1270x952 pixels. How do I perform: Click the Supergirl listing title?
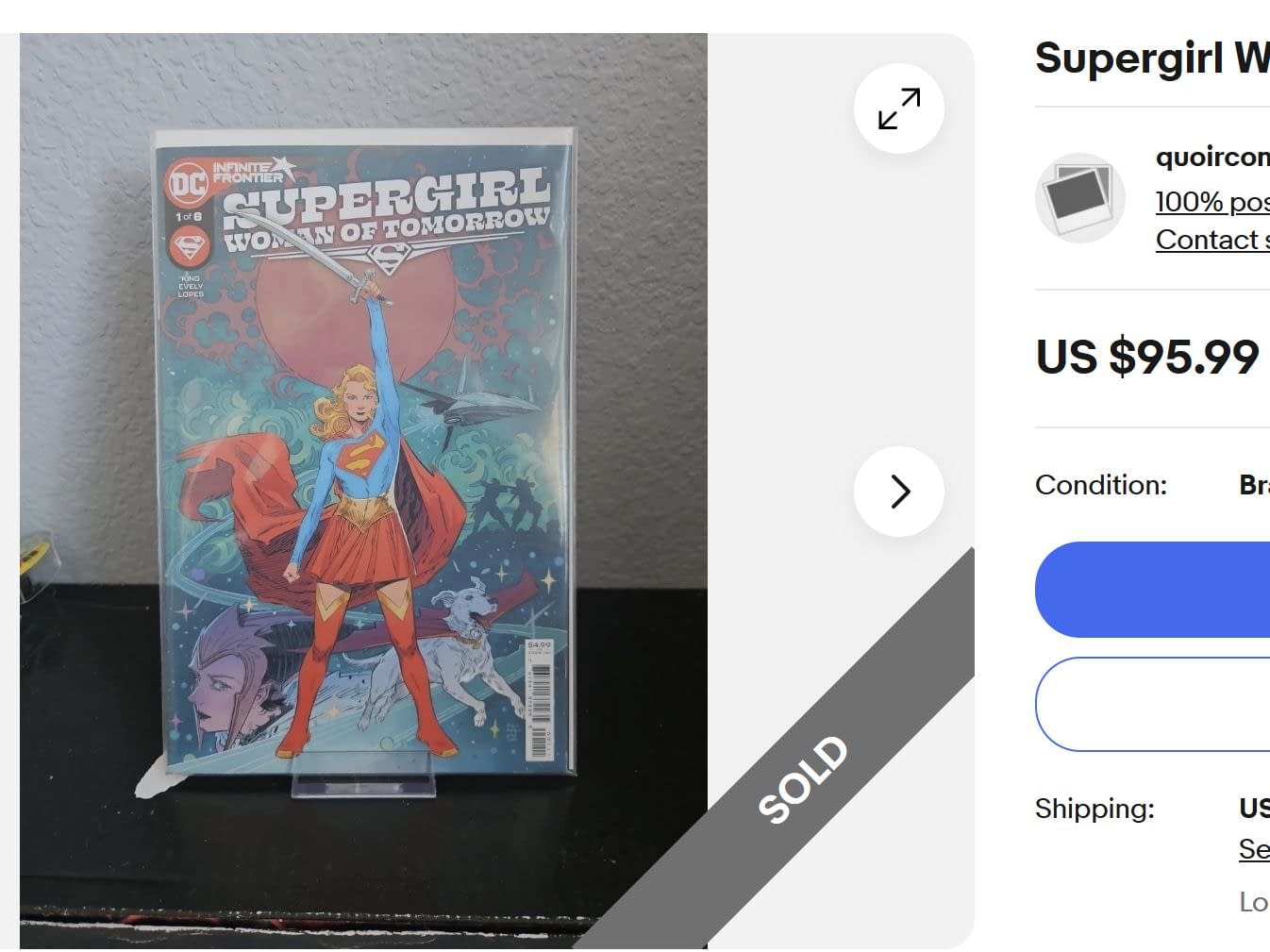[1152, 58]
